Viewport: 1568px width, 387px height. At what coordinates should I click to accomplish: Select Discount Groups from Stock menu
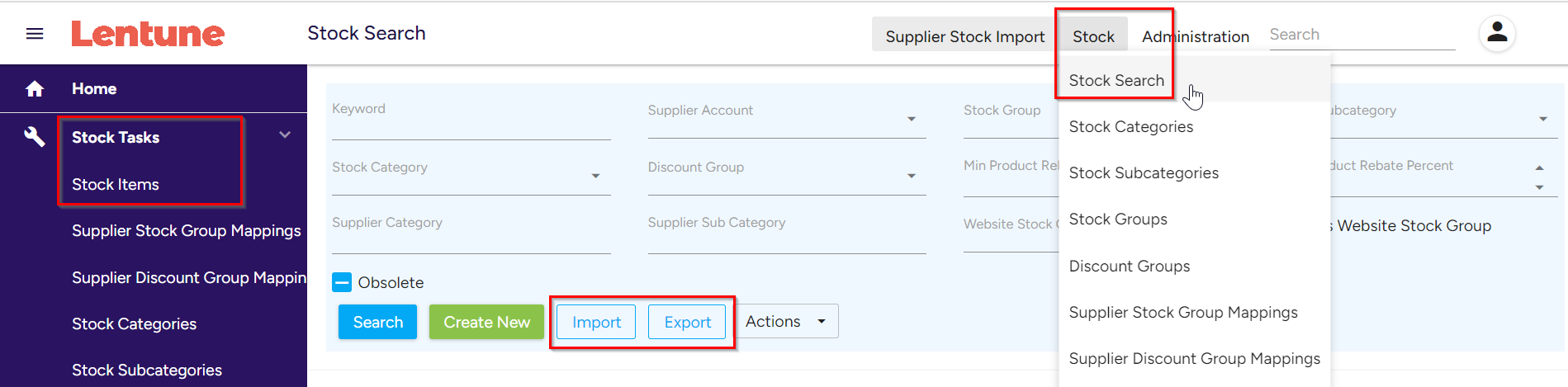click(1195, 266)
